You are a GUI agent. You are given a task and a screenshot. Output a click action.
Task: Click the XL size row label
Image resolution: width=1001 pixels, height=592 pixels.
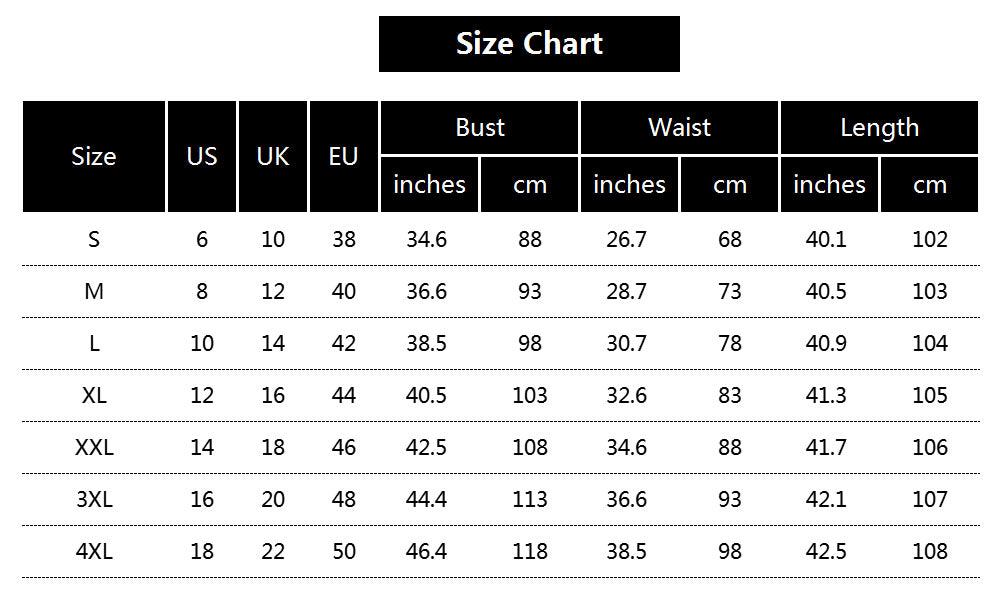tap(94, 395)
